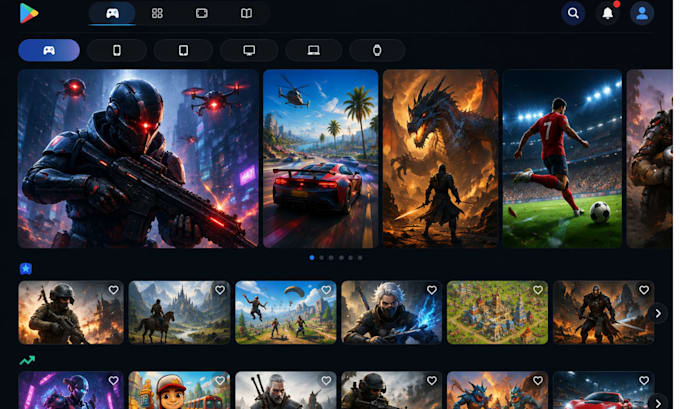Open the trending red car thumbnail
Screen dimensions: 680x409
pyautogui.click(x=604, y=390)
